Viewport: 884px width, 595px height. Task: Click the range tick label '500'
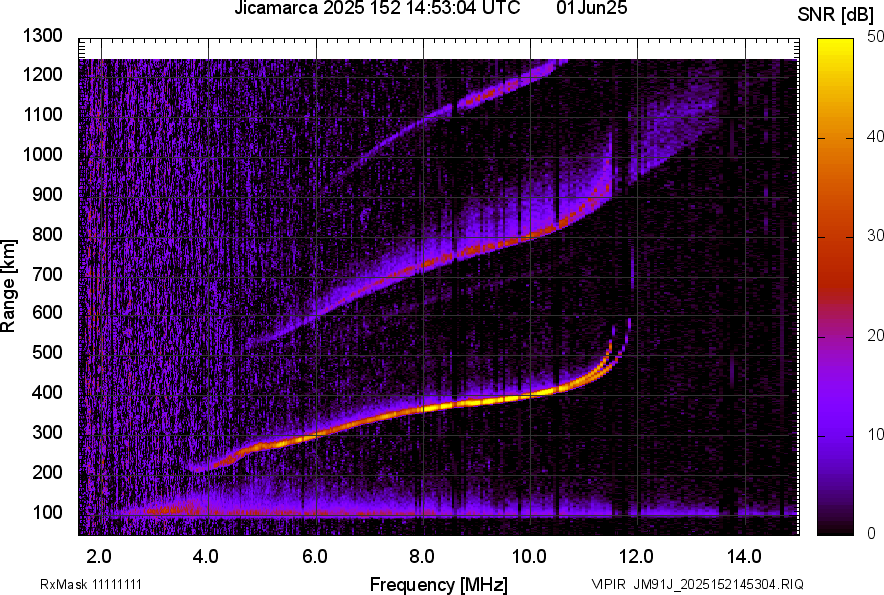tap(47, 352)
